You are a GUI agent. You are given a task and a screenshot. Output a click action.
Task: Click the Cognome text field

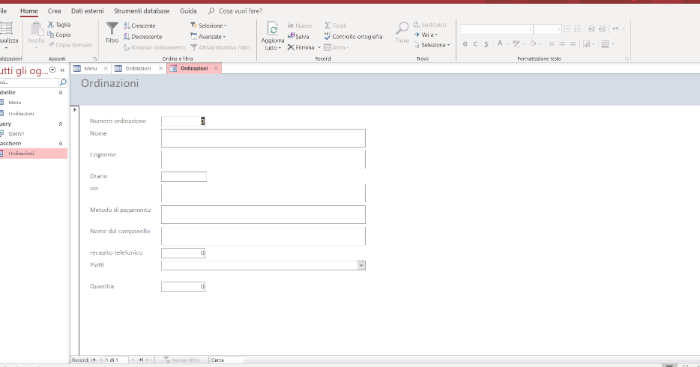click(x=263, y=159)
